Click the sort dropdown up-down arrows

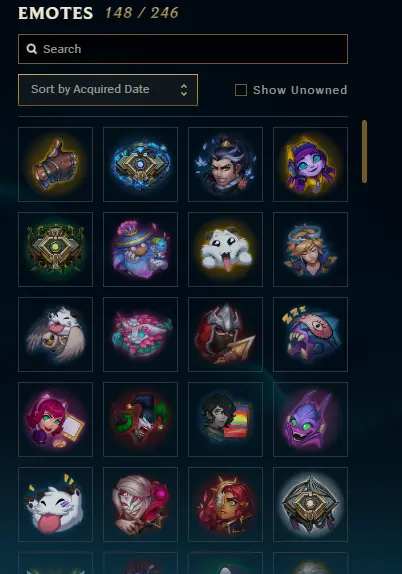click(184, 90)
